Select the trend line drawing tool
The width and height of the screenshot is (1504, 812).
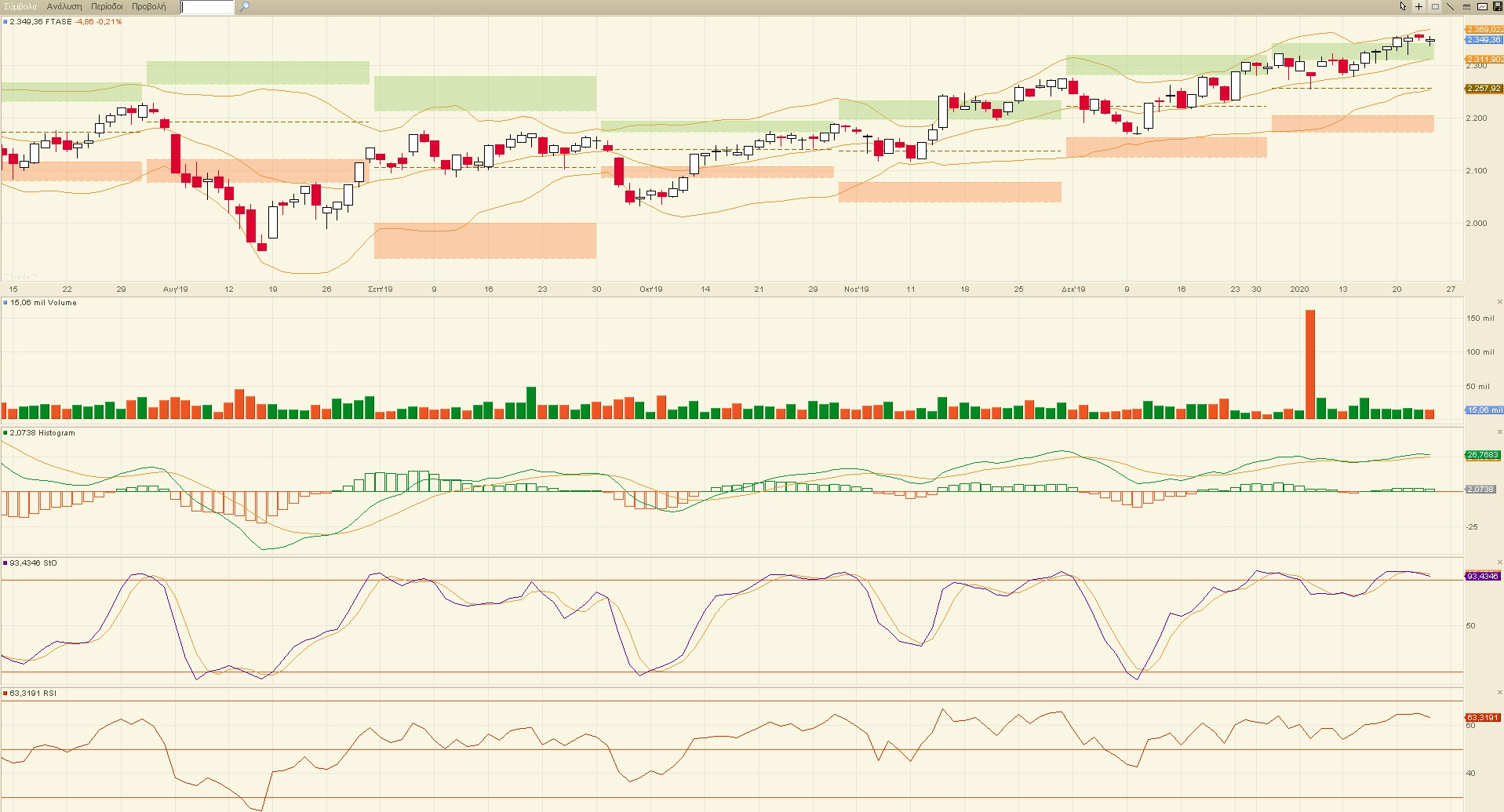pos(1450,6)
